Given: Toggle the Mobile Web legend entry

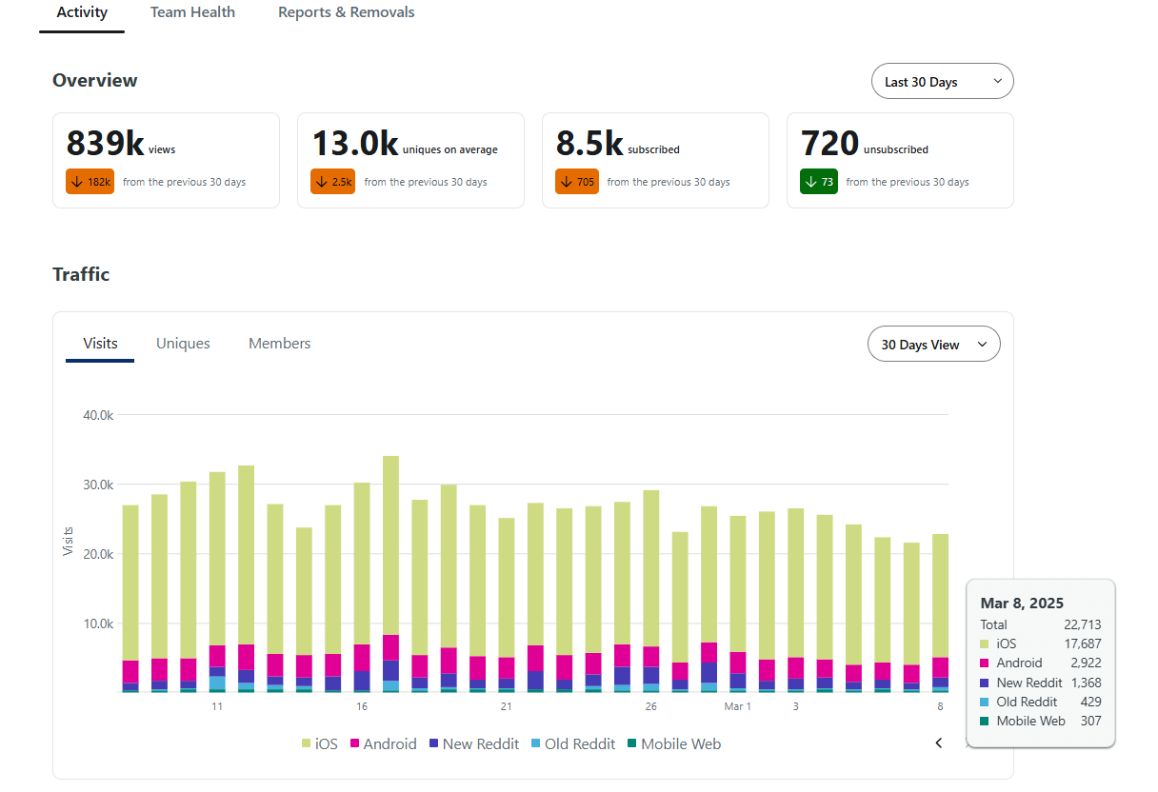Looking at the screenshot, I should (674, 744).
